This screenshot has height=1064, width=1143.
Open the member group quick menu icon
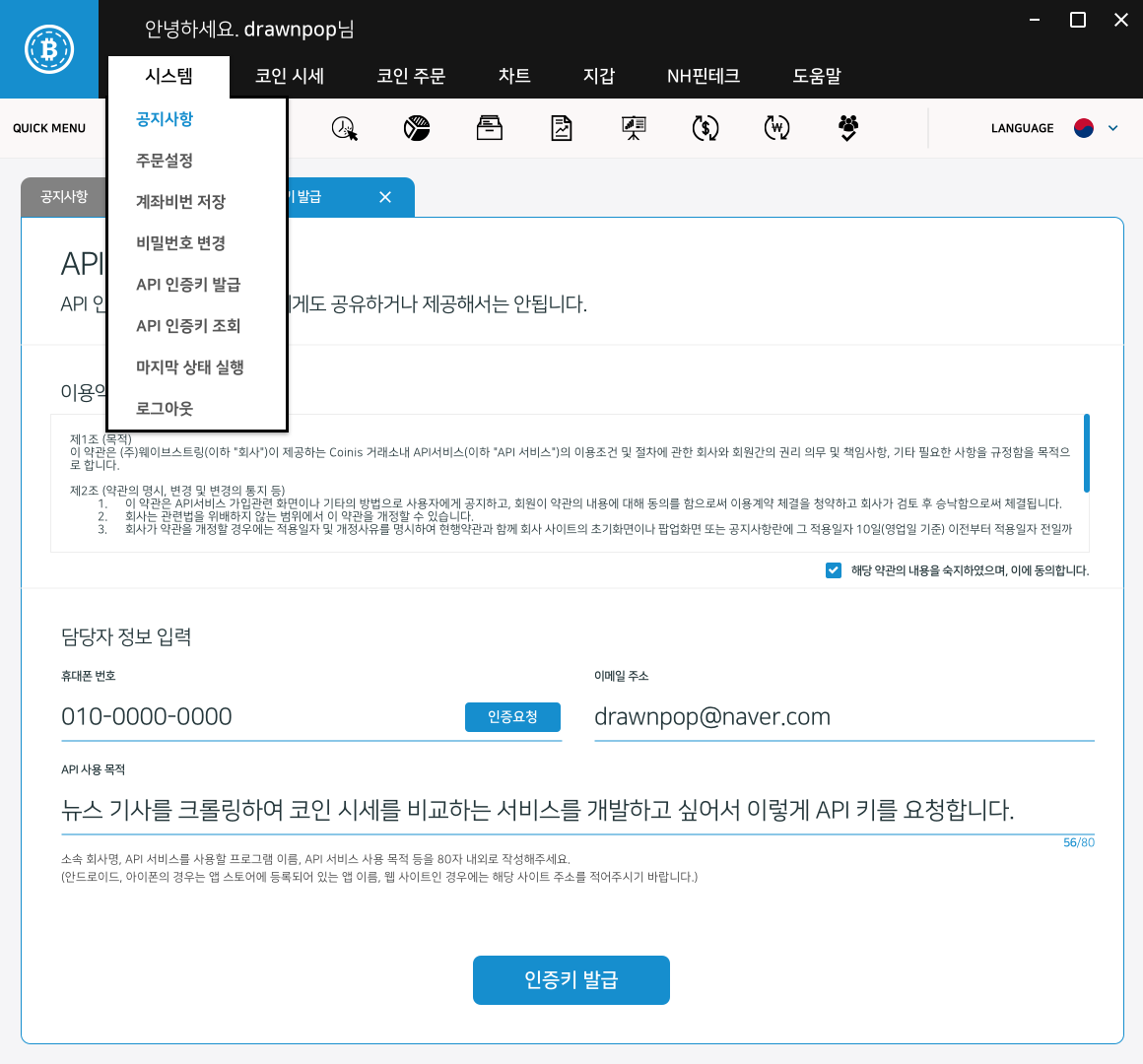pyautogui.click(x=847, y=127)
